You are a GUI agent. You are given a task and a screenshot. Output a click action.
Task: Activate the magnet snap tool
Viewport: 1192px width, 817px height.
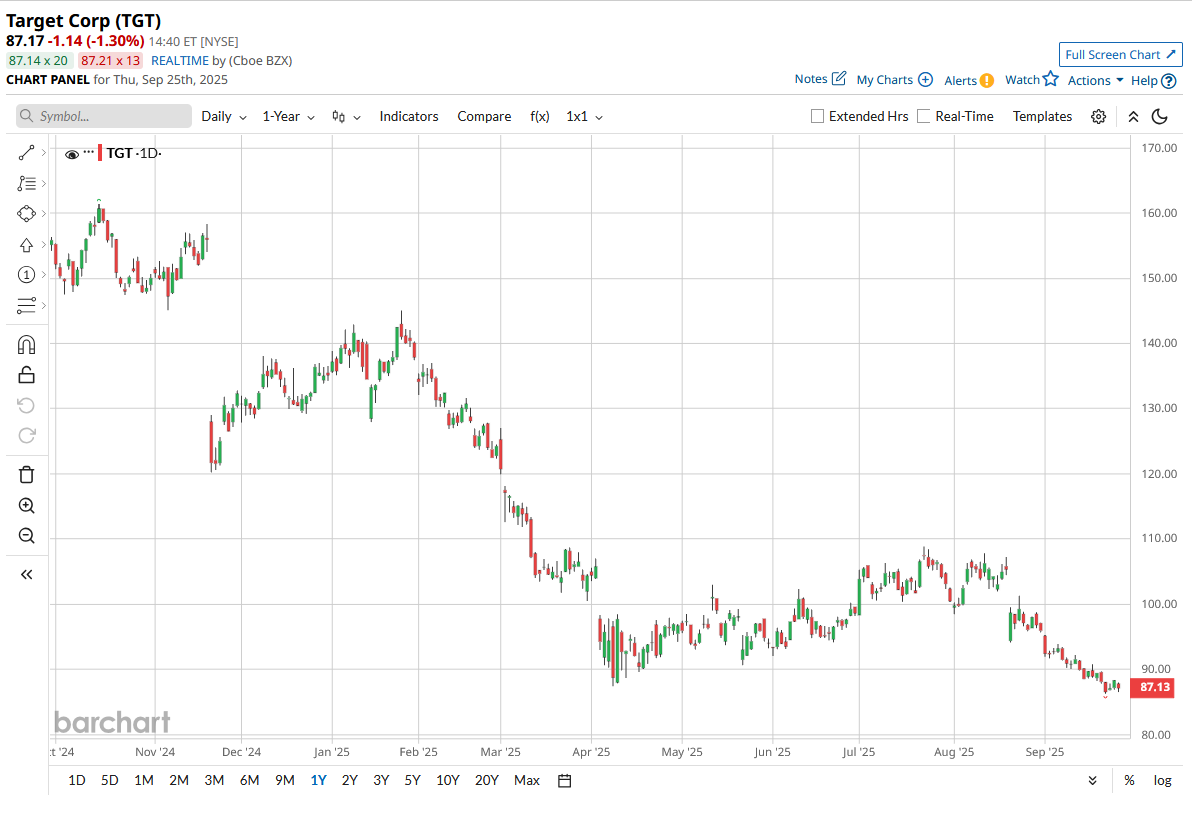pos(26,345)
